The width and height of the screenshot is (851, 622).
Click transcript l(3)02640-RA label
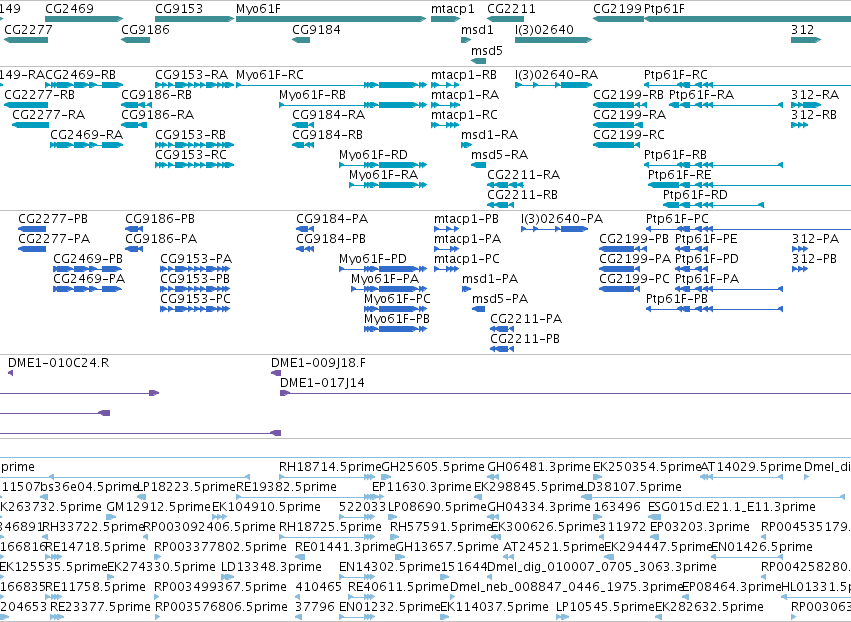pyautogui.click(x=556, y=74)
